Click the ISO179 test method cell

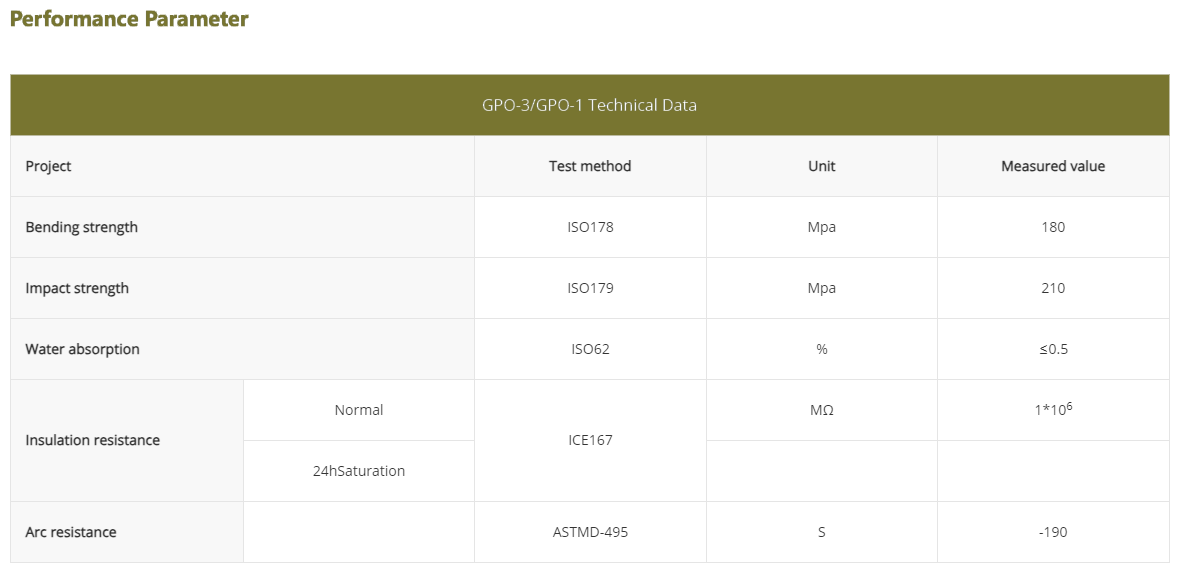pos(590,288)
